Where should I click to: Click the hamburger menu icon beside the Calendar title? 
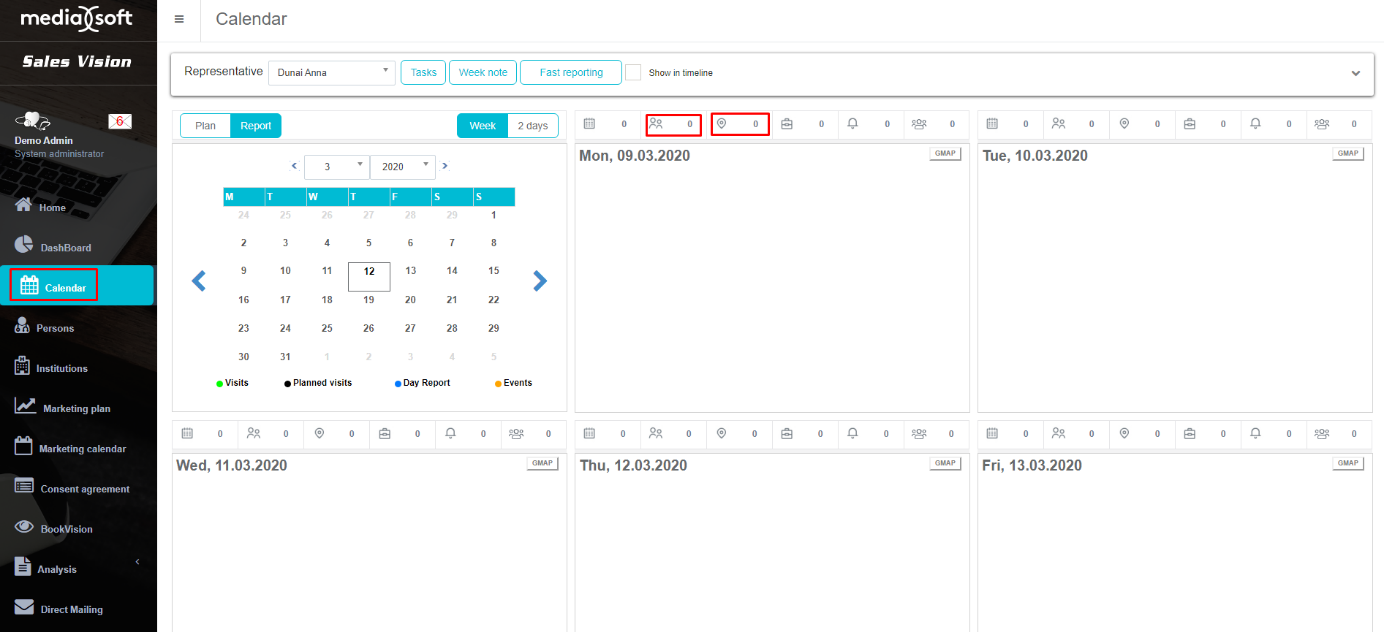click(x=179, y=19)
